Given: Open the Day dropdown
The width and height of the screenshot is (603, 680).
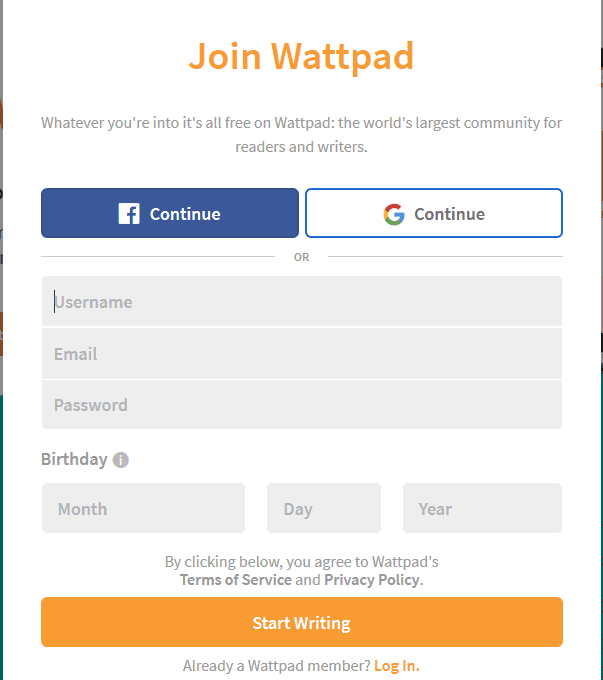Looking at the screenshot, I should click(x=324, y=508).
